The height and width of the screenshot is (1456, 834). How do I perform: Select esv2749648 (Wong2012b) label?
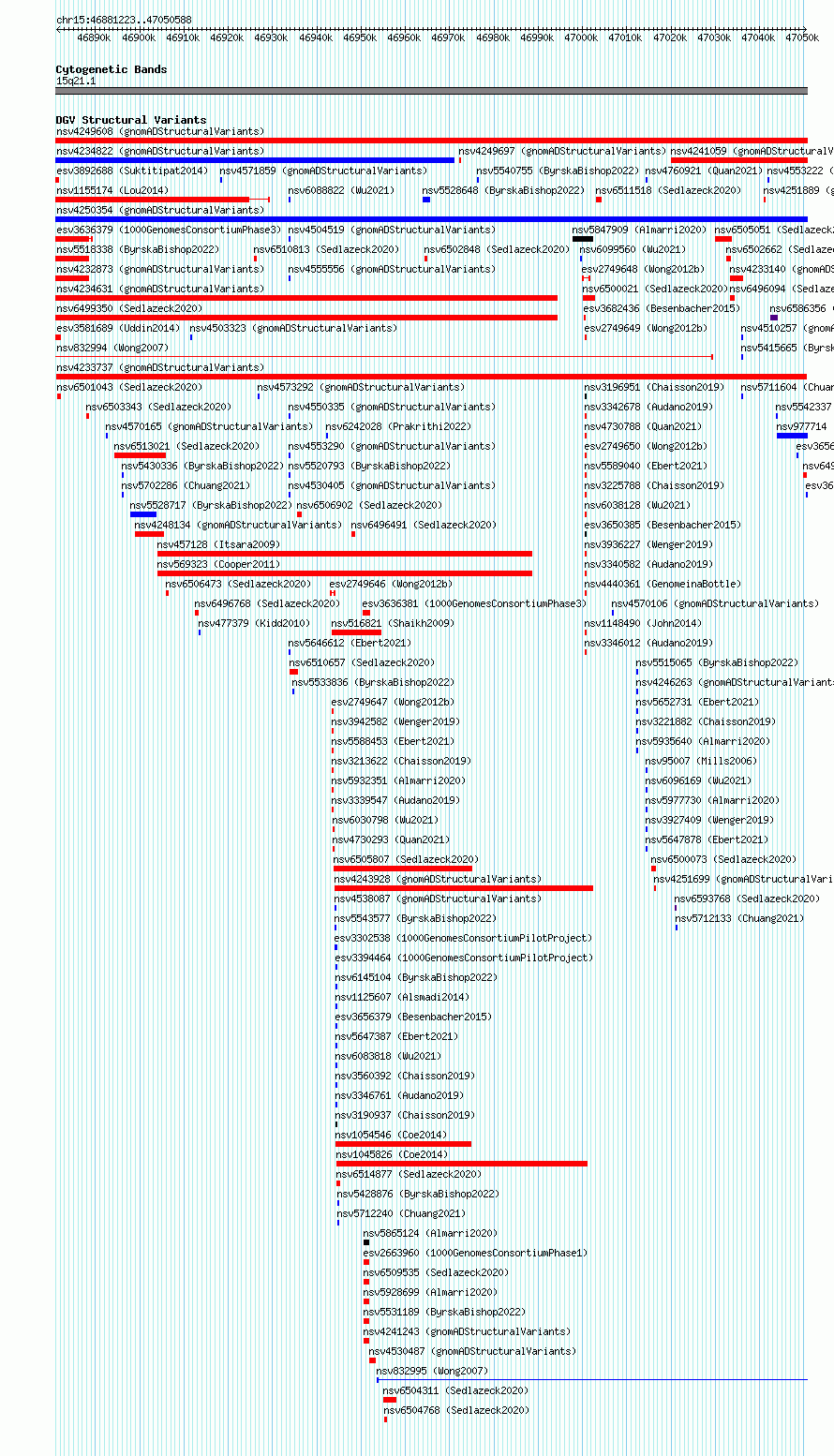(x=644, y=269)
